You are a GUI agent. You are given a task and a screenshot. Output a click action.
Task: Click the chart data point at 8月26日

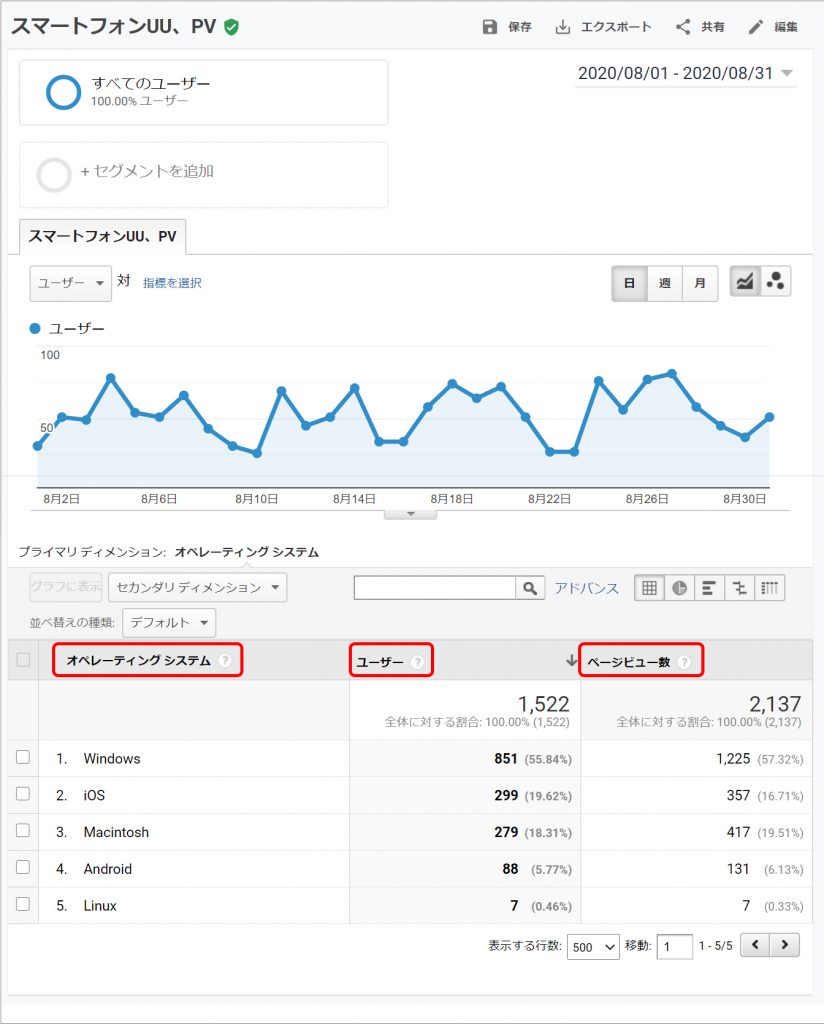(x=647, y=379)
